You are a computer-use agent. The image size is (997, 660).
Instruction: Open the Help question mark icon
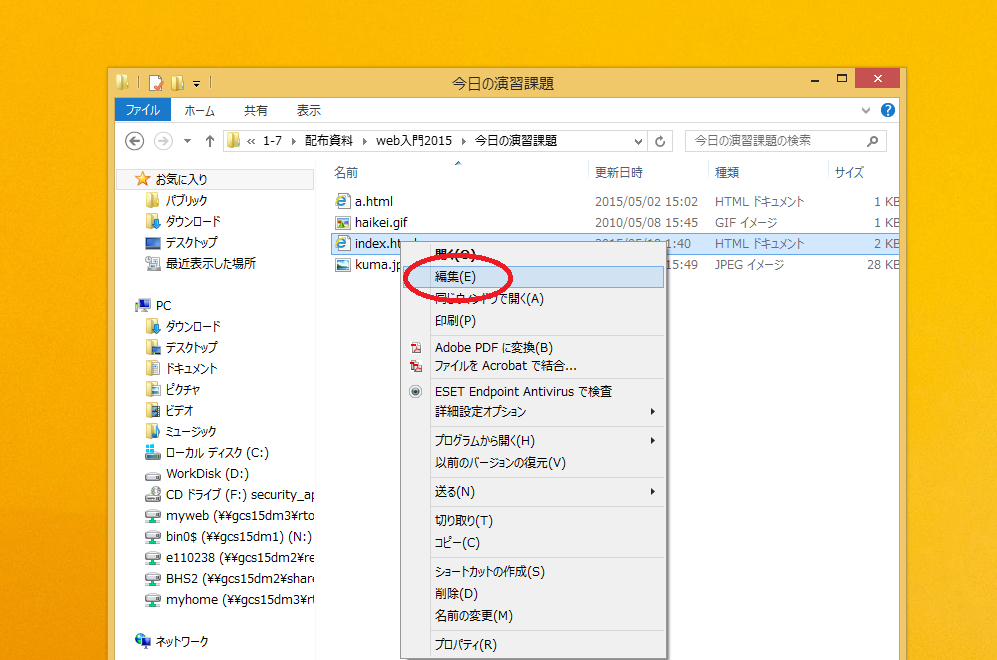[887, 110]
